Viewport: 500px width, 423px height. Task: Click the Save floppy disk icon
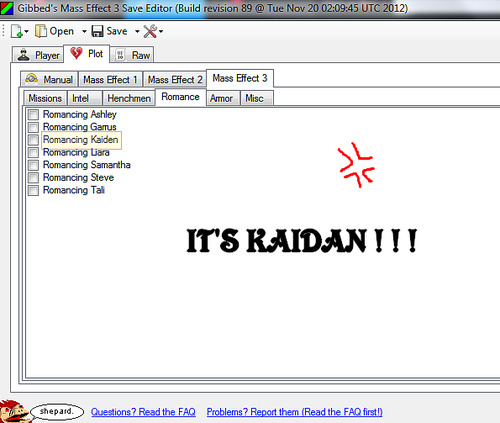tap(97, 31)
